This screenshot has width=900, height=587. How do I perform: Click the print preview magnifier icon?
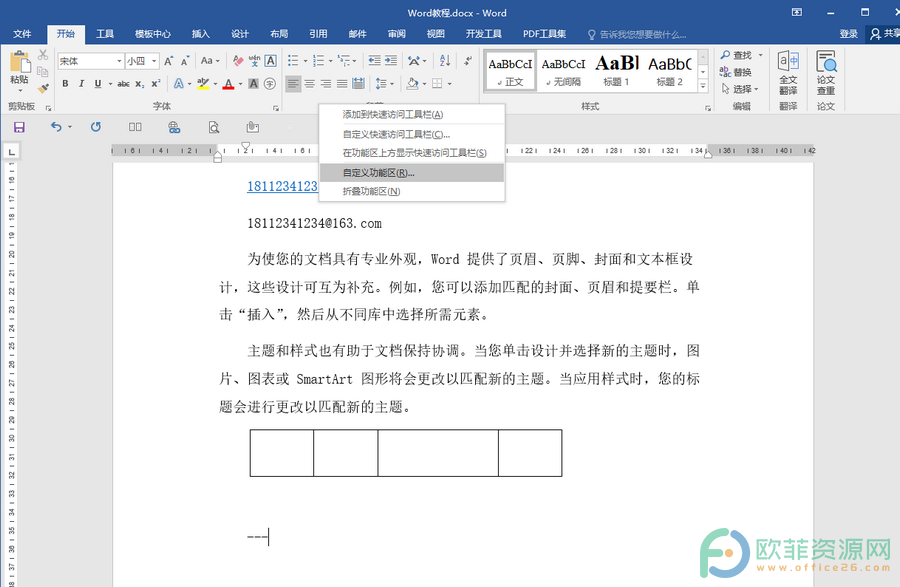pos(214,127)
